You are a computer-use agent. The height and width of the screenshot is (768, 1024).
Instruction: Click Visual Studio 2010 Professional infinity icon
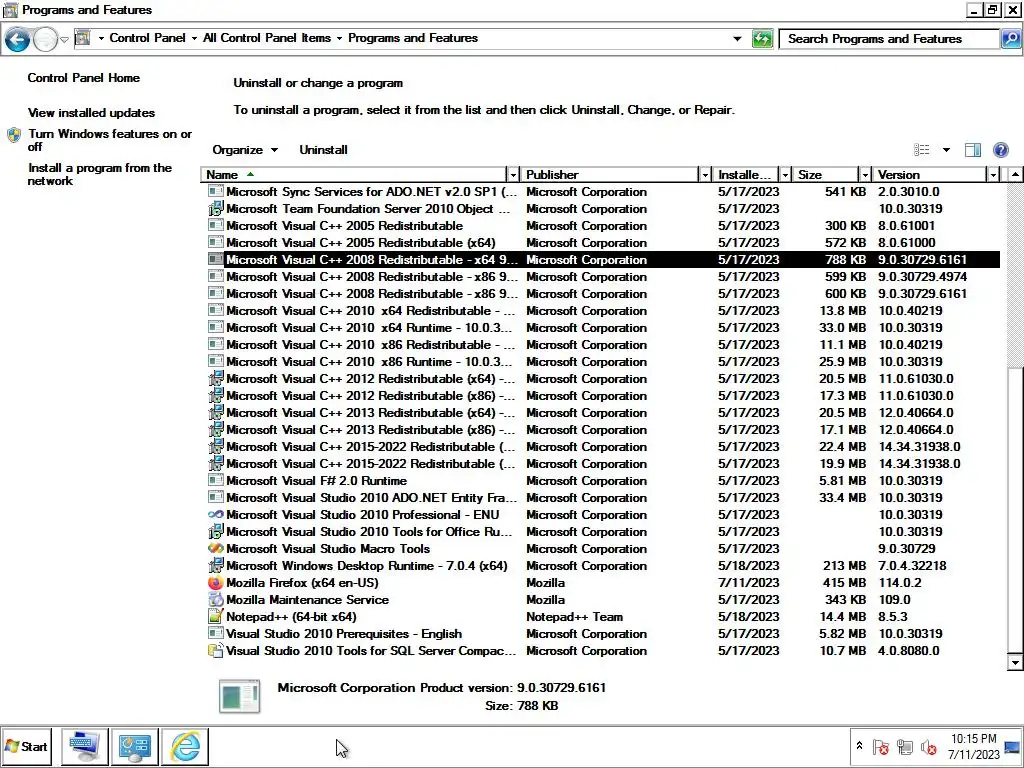(216, 515)
